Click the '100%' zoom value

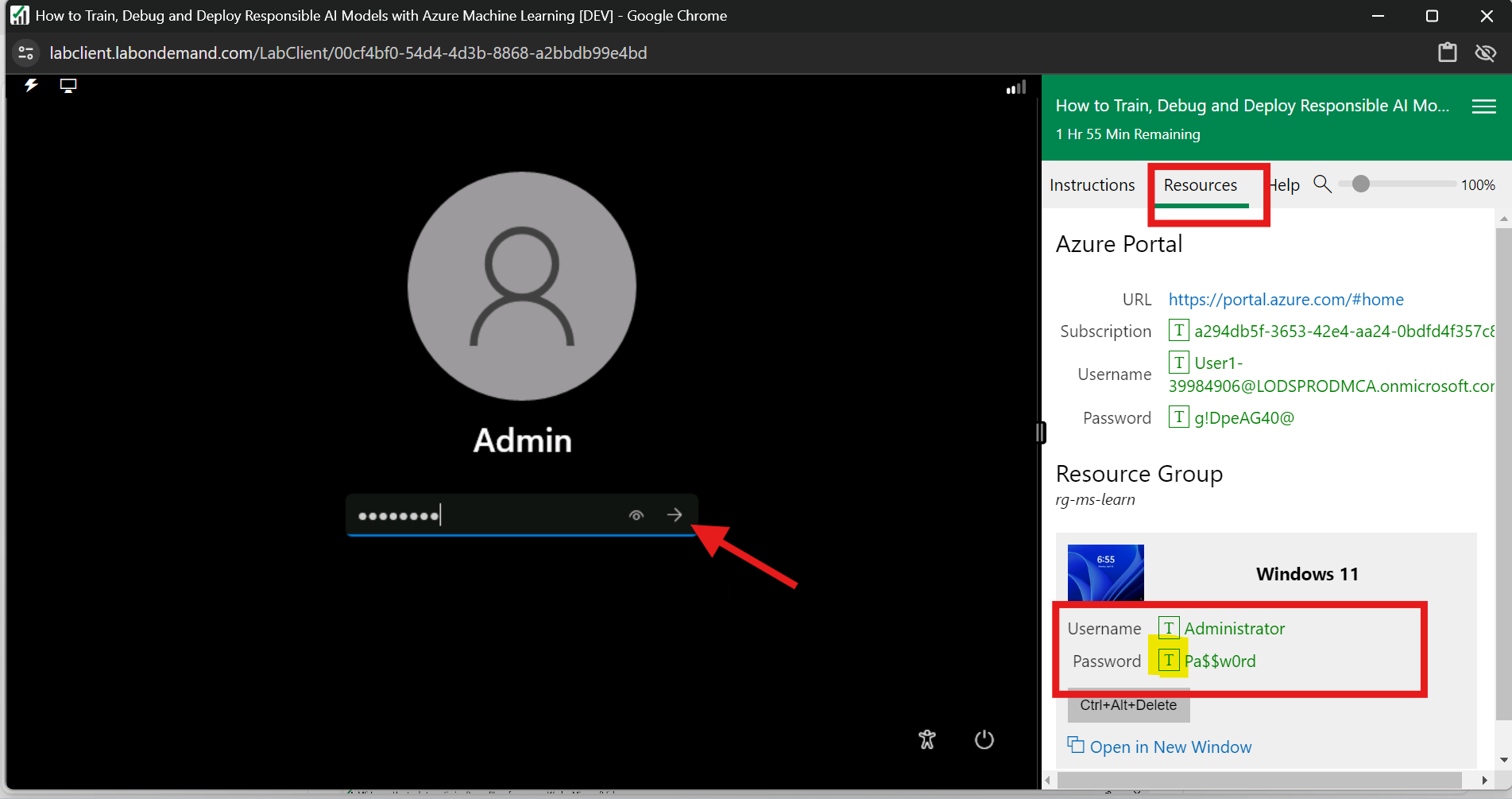pyautogui.click(x=1478, y=185)
